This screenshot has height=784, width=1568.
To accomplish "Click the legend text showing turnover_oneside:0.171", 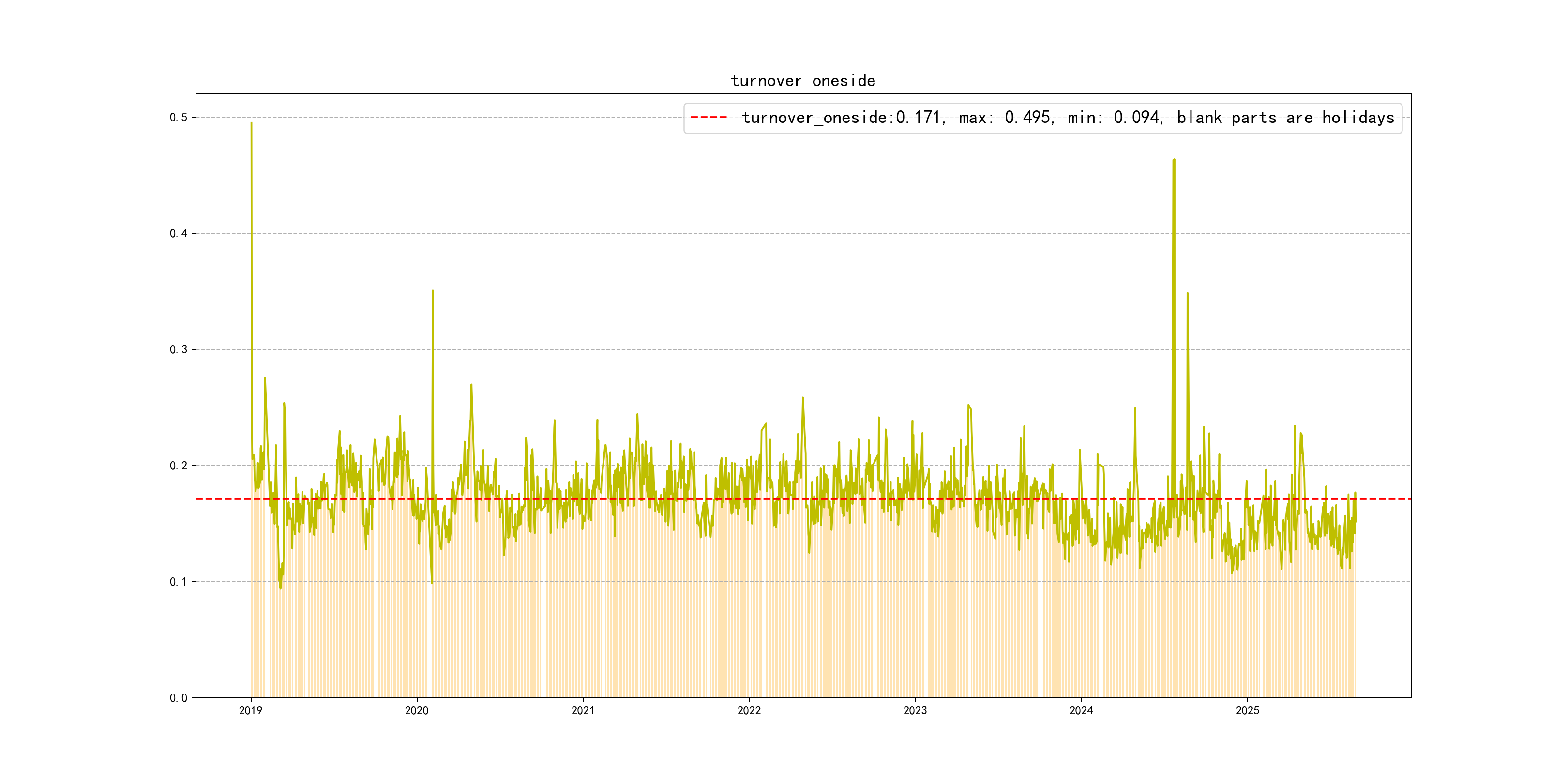I will click(x=843, y=118).
